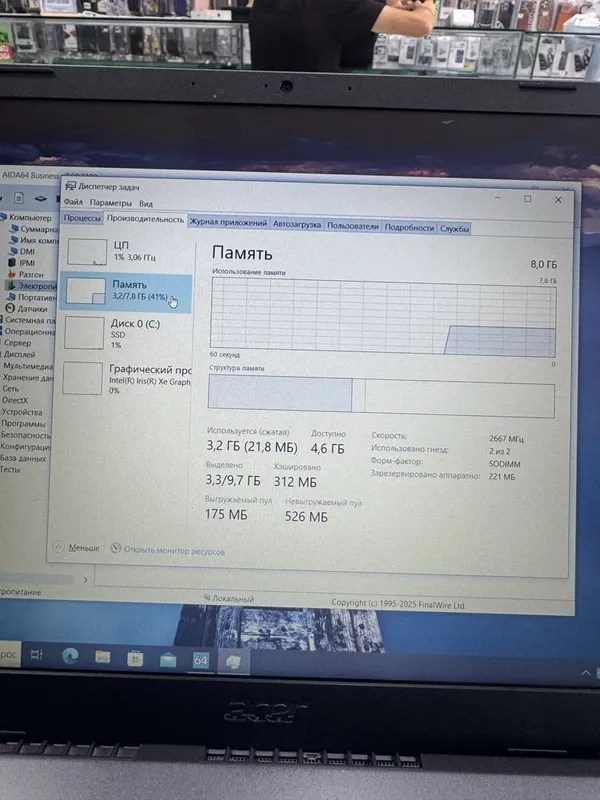Switch to AIDA64 via taskbar icon
Viewport: 600px width, 800px height.
pyautogui.click(x=201, y=661)
